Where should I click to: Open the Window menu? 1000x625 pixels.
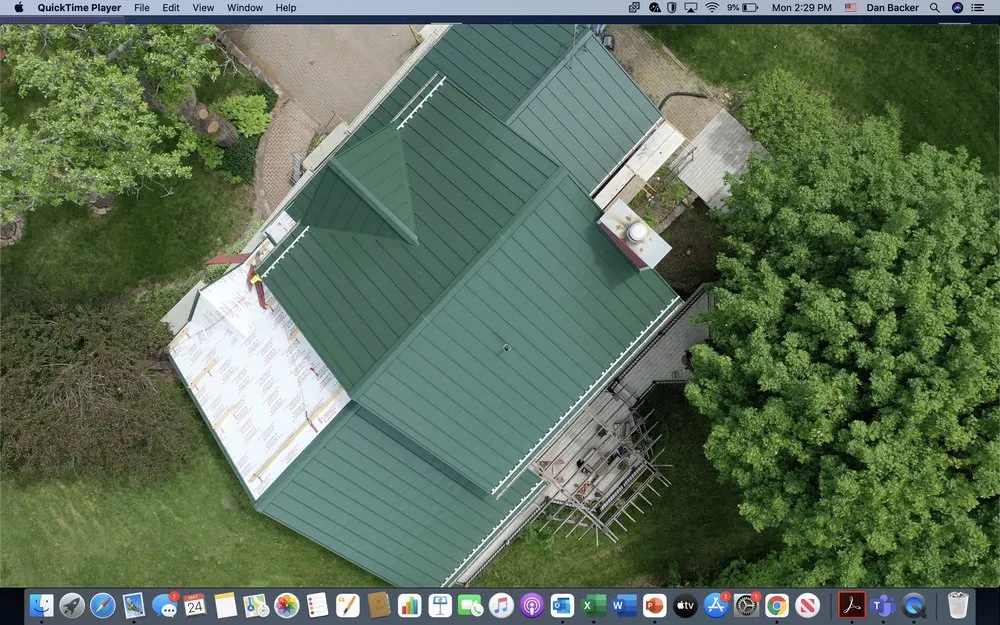point(245,8)
